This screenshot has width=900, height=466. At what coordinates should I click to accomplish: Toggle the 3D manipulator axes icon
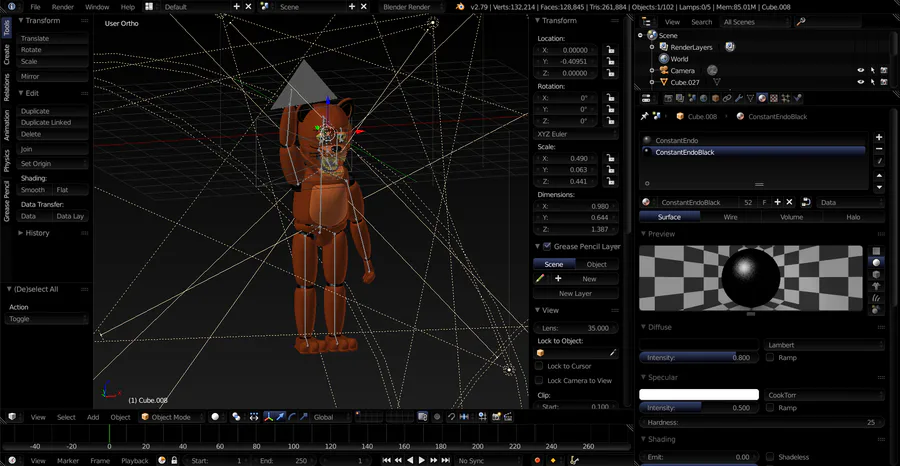pos(269,417)
